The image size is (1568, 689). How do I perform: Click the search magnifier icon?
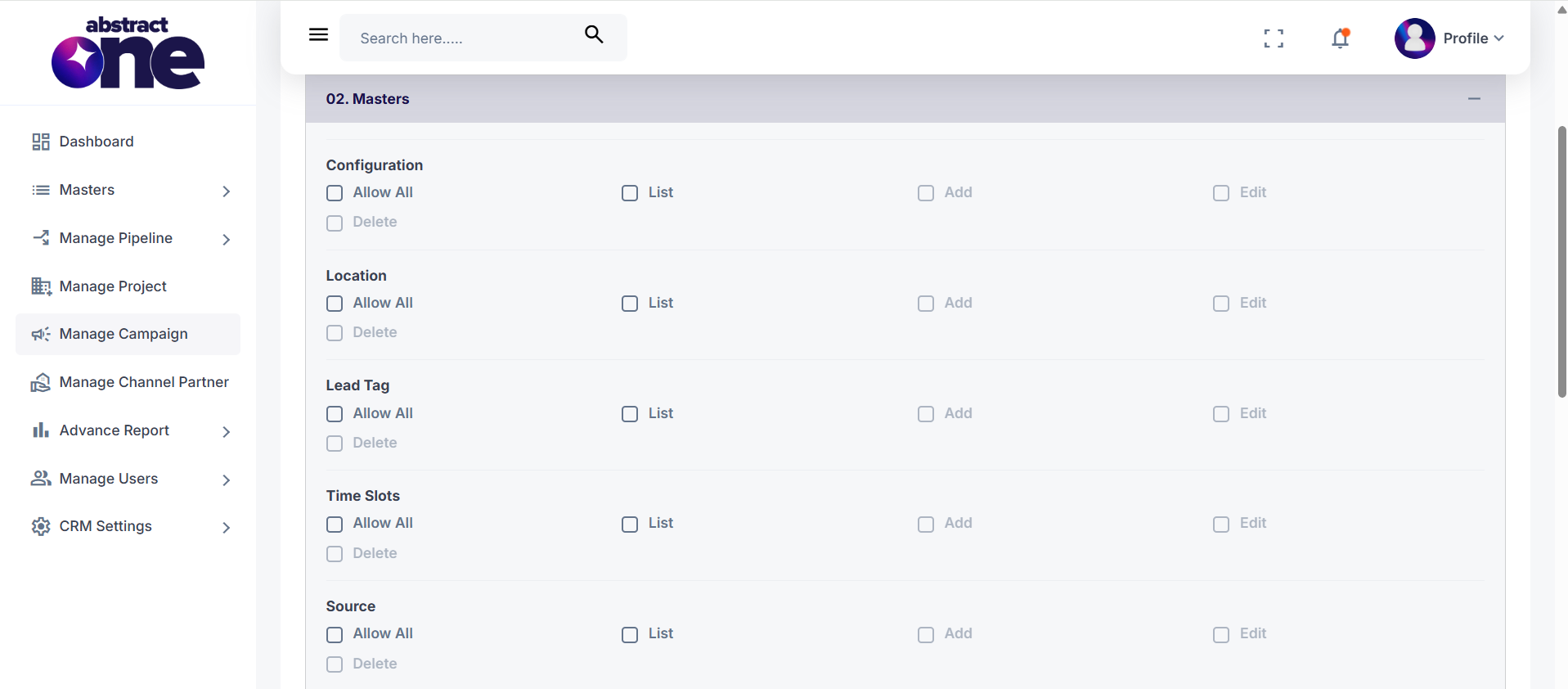594,34
